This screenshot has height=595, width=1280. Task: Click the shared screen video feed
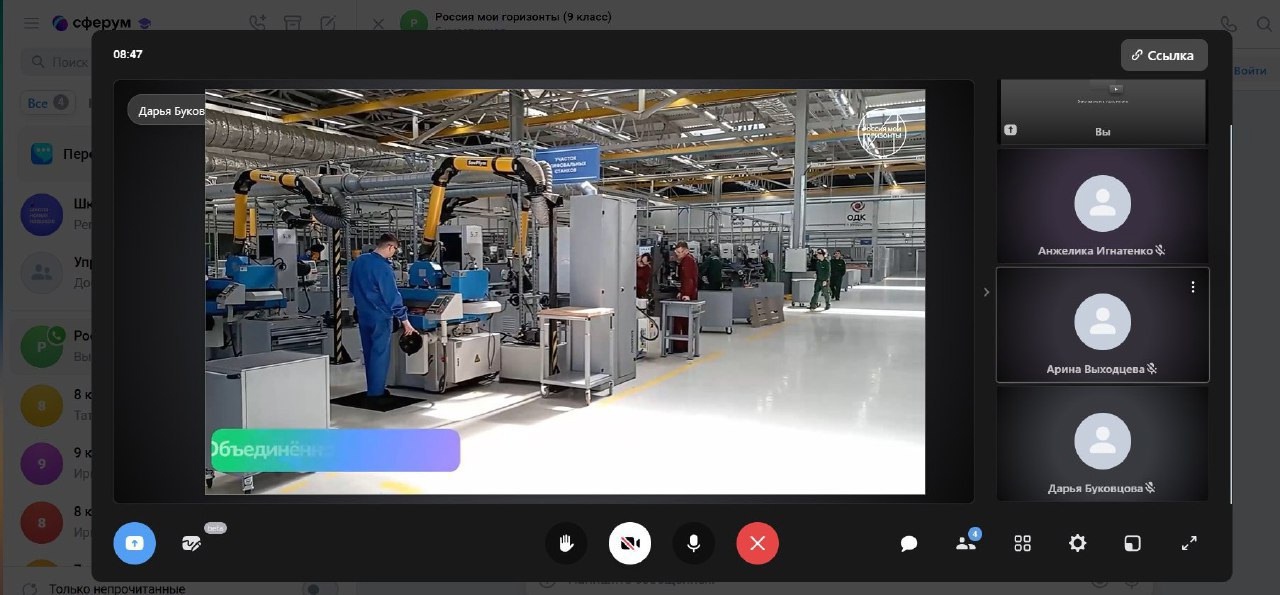click(x=565, y=292)
